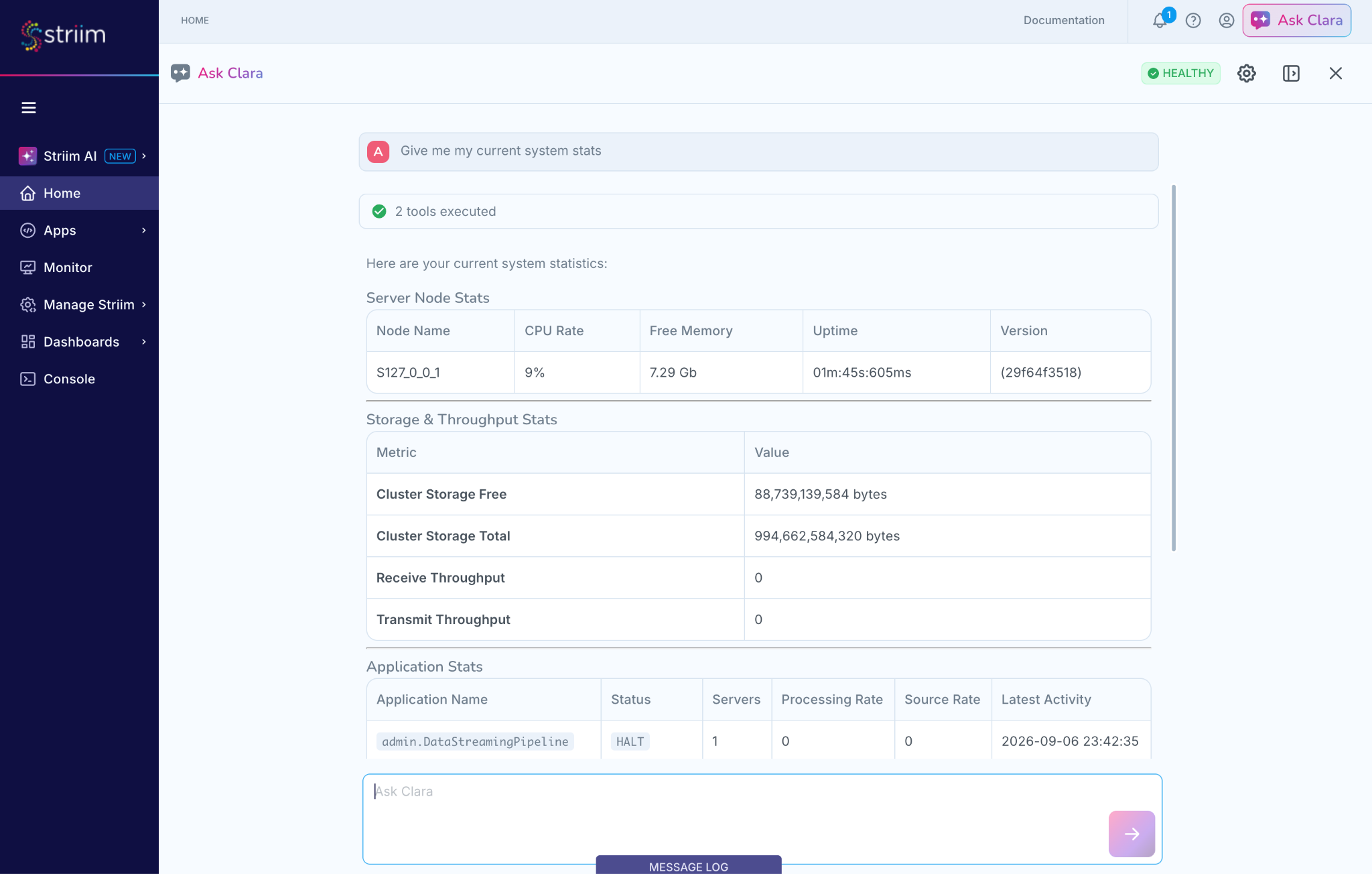Viewport: 1372px width, 874px height.
Task: Click the Ask Clara chat icon in header
Action: click(x=180, y=73)
